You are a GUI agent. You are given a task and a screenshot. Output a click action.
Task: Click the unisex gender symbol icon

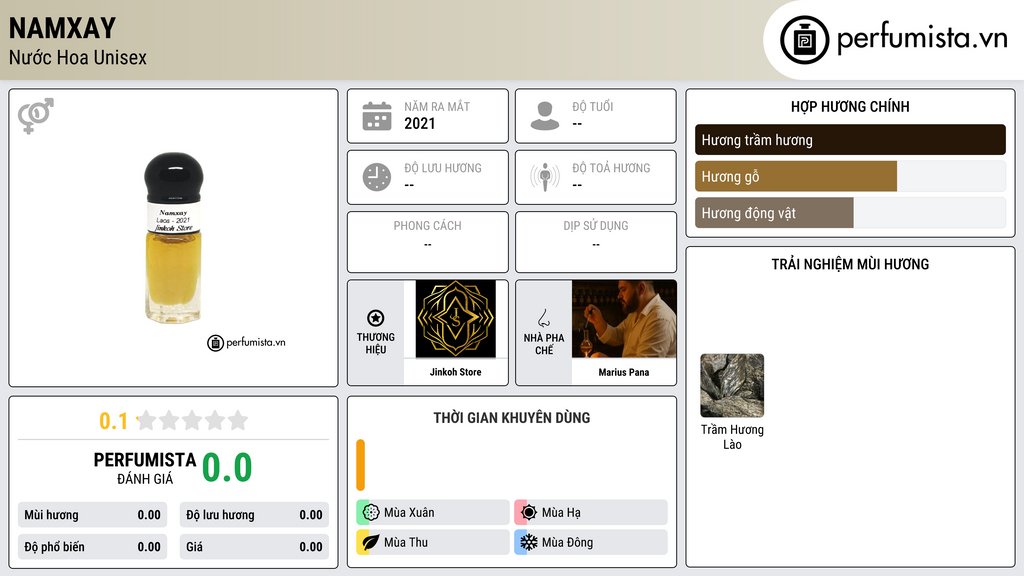pyautogui.click(x=36, y=116)
